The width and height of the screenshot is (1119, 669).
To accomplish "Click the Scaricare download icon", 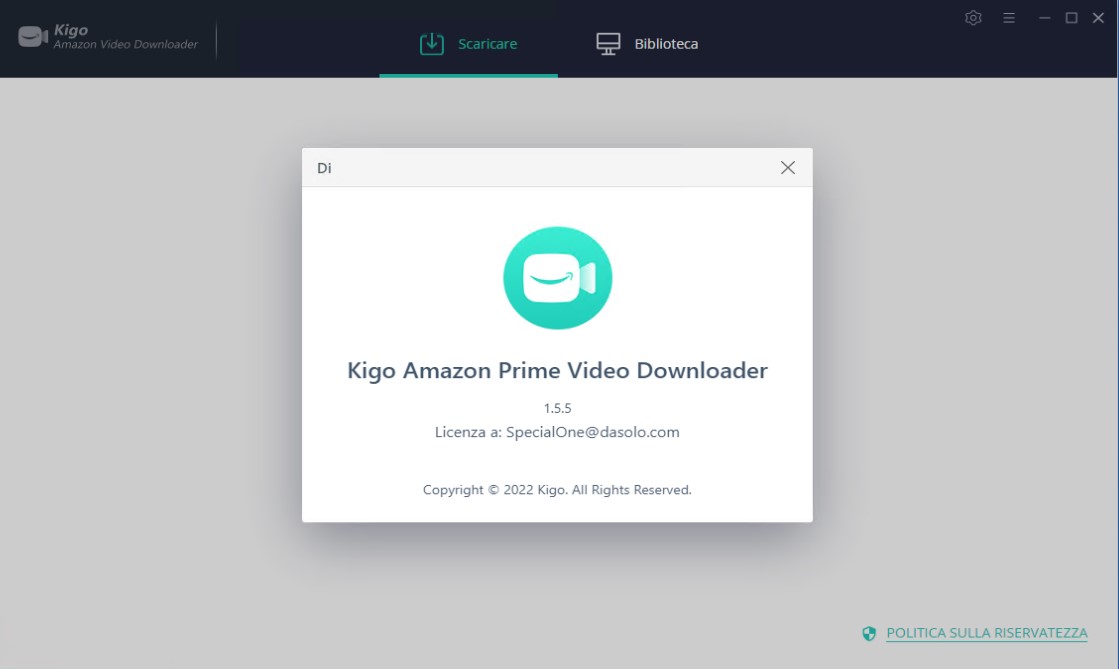I will (432, 44).
